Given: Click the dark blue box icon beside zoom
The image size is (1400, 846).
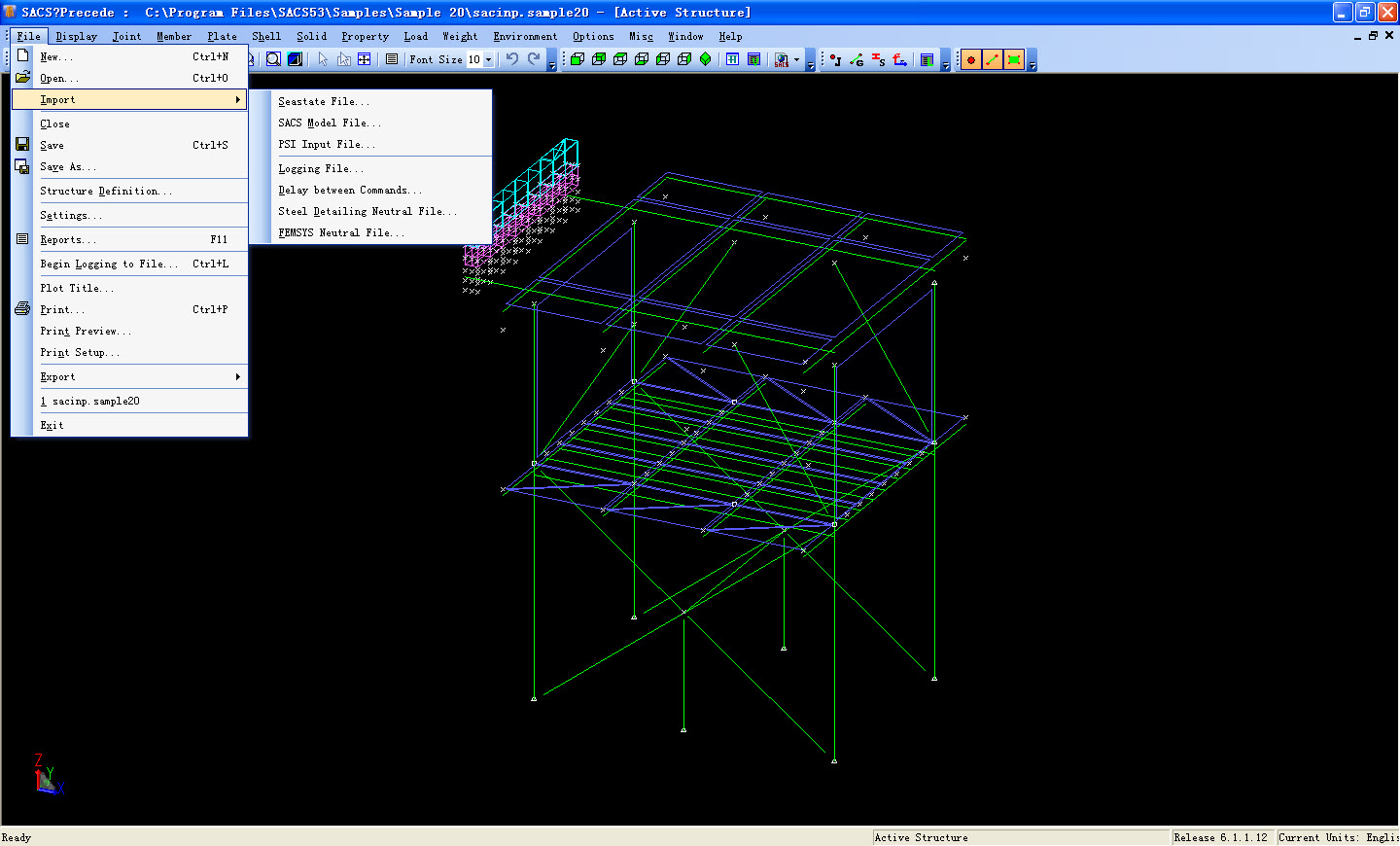Looking at the screenshot, I should point(295,59).
